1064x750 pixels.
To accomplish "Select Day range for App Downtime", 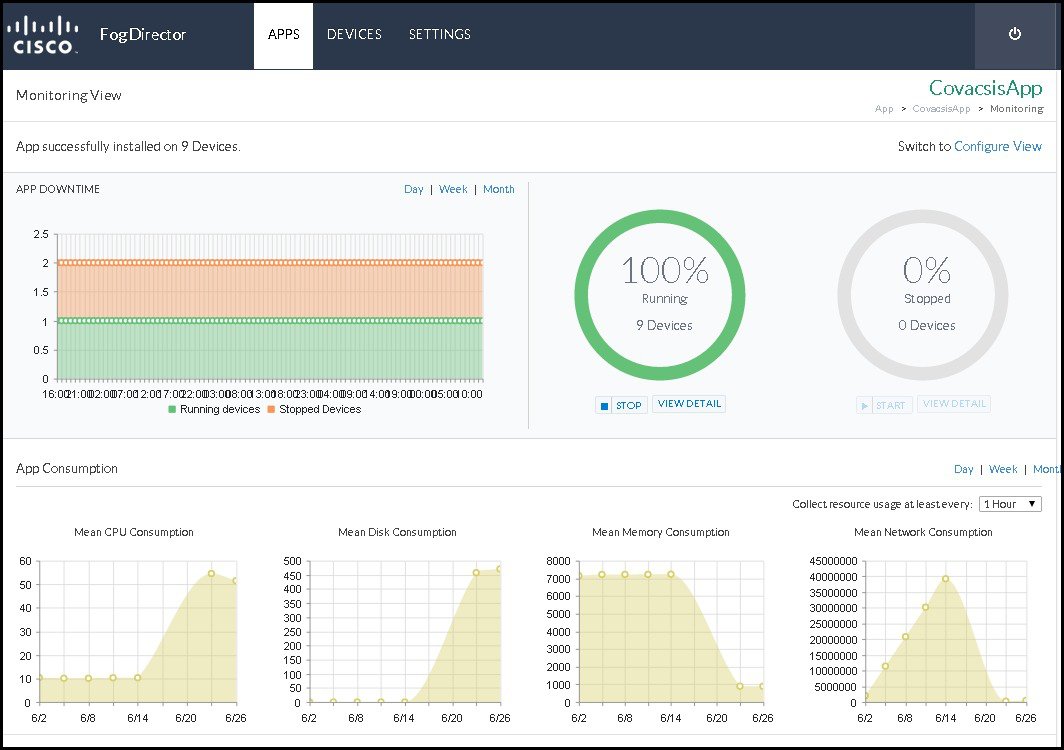I will 413,189.
